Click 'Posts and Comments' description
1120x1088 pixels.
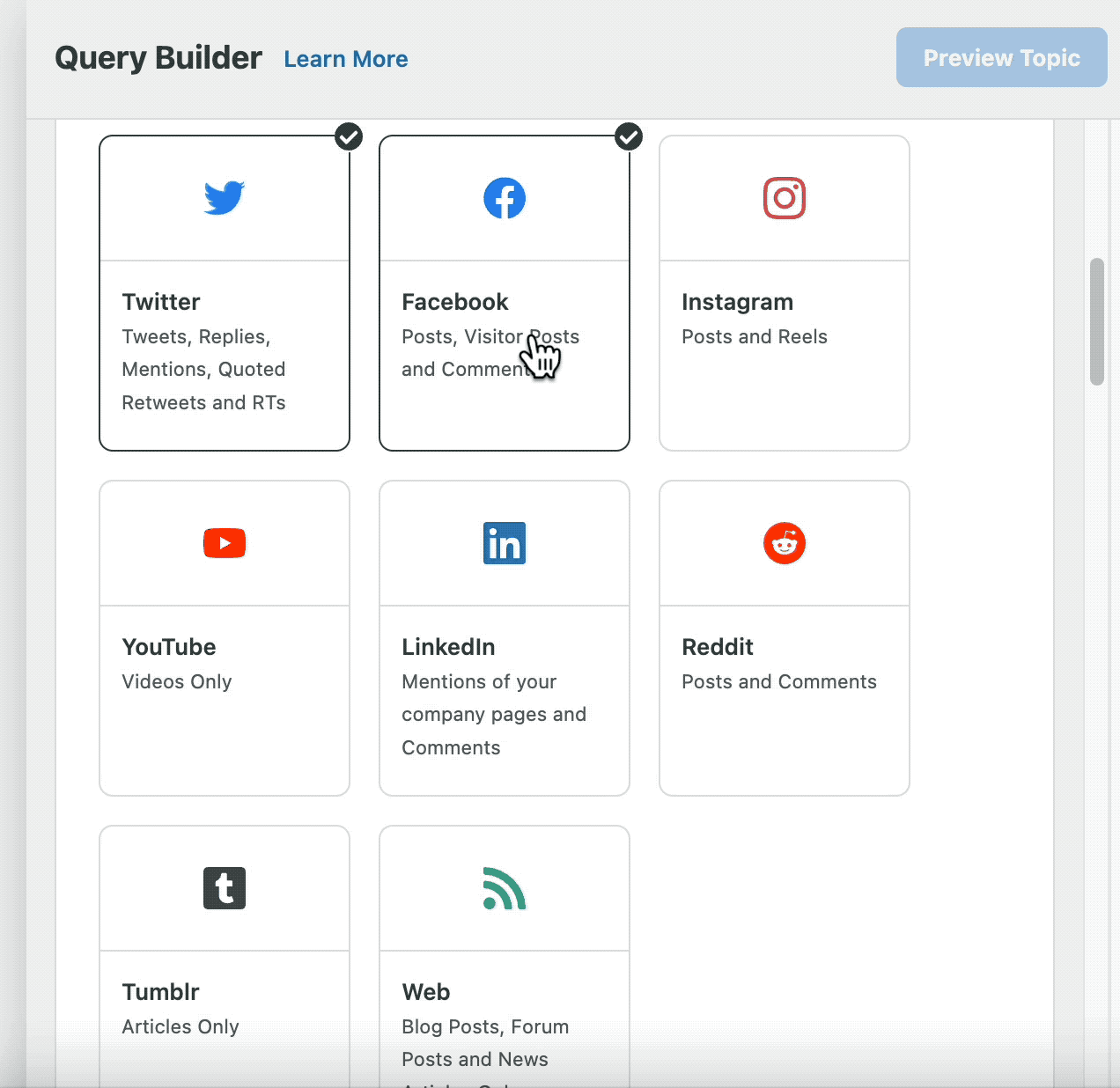point(779,681)
